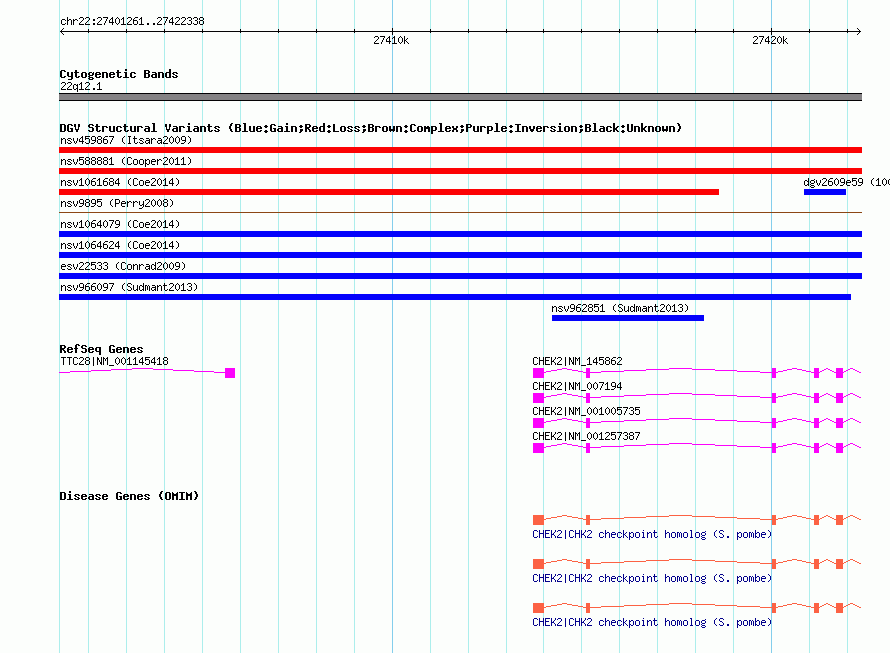Select the nsv966097 (Sudmant2013) blue bar
Screen dimensions: 890x653
pos(455,297)
